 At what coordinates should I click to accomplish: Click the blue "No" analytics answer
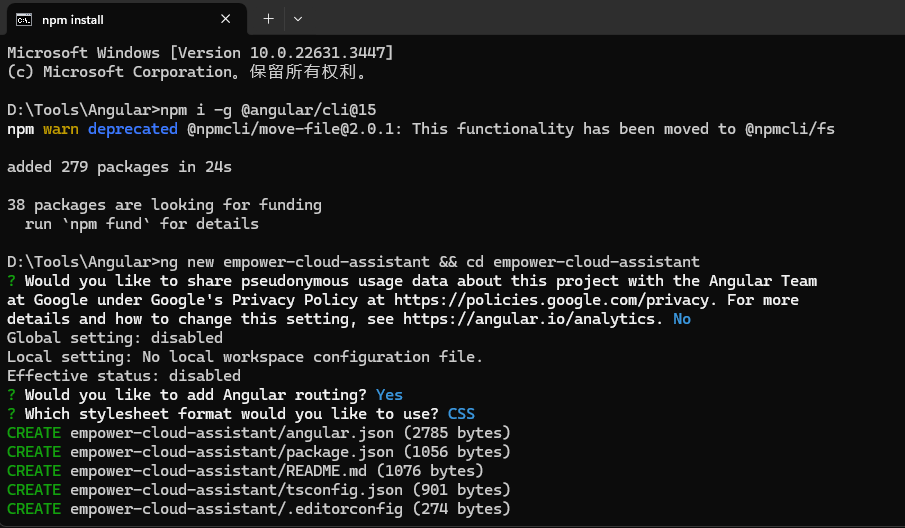click(682, 319)
